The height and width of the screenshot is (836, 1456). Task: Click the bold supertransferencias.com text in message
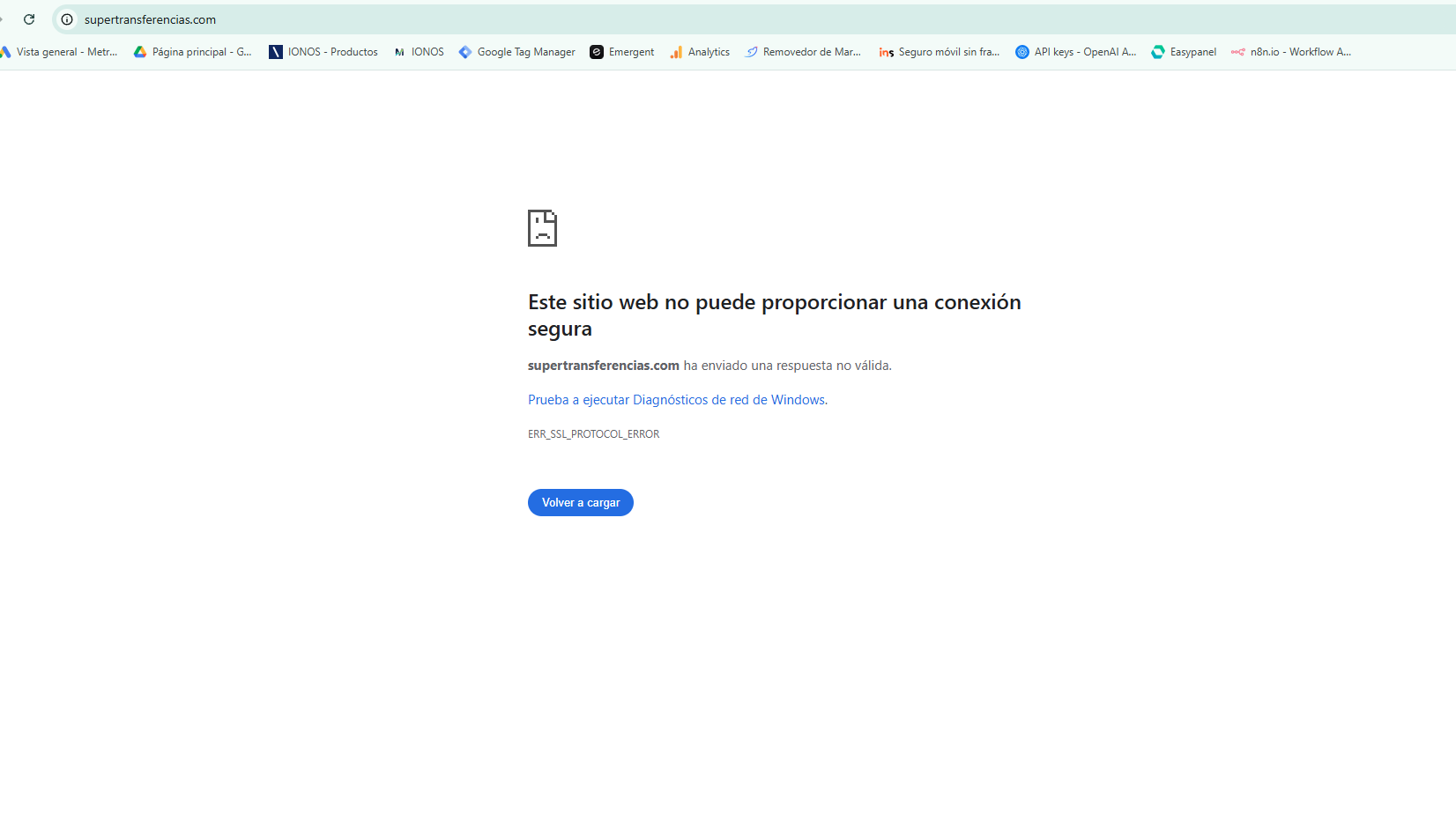click(x=604, y=366)
